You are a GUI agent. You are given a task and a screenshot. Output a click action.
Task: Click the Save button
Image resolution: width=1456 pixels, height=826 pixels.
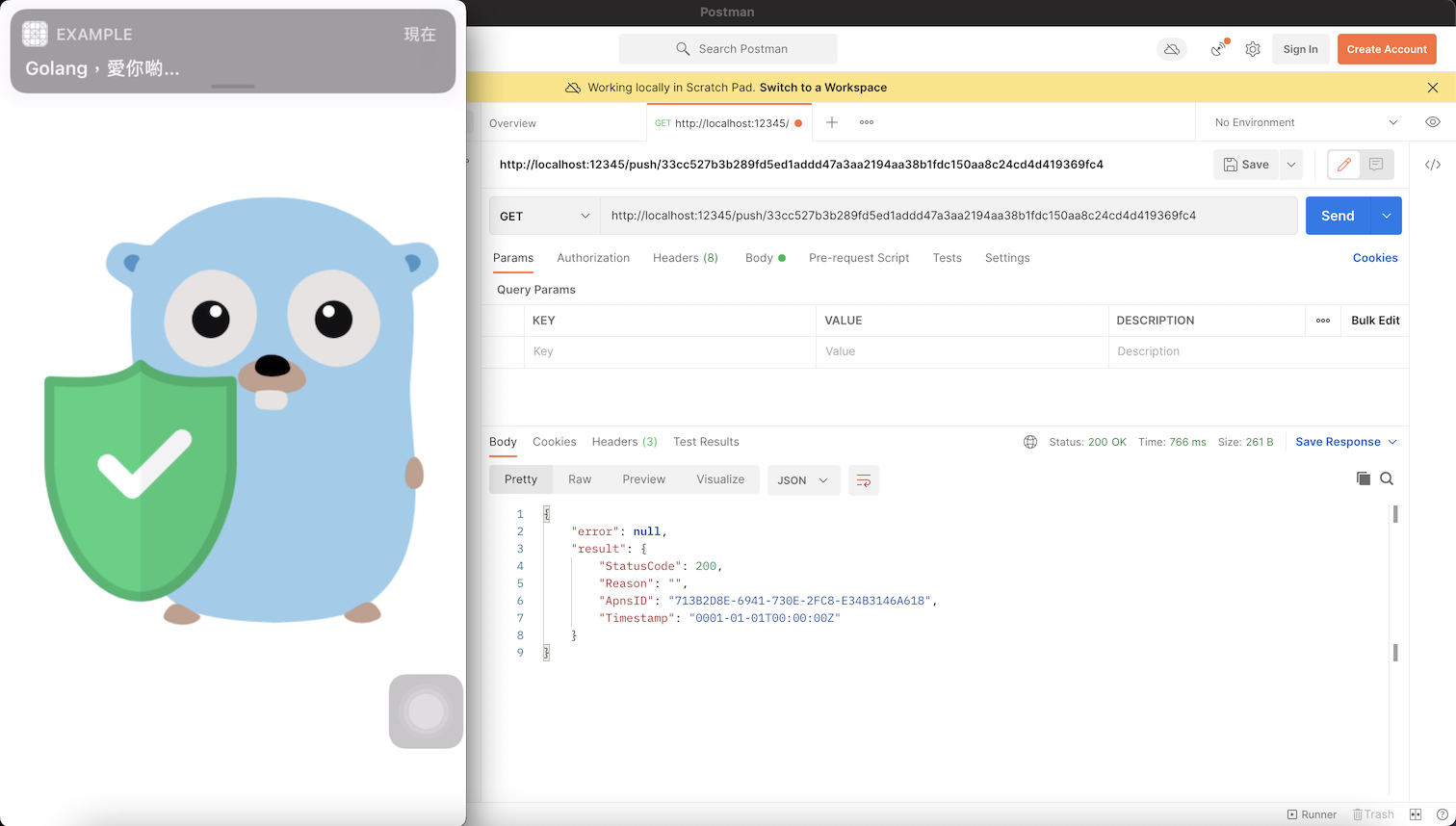1246,165
